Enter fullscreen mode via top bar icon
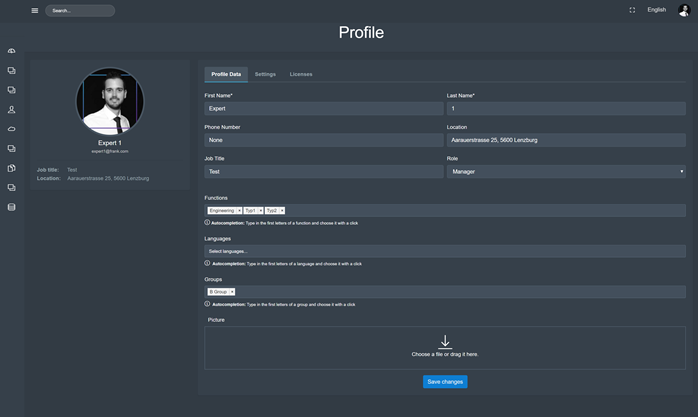 pos(632,10)
